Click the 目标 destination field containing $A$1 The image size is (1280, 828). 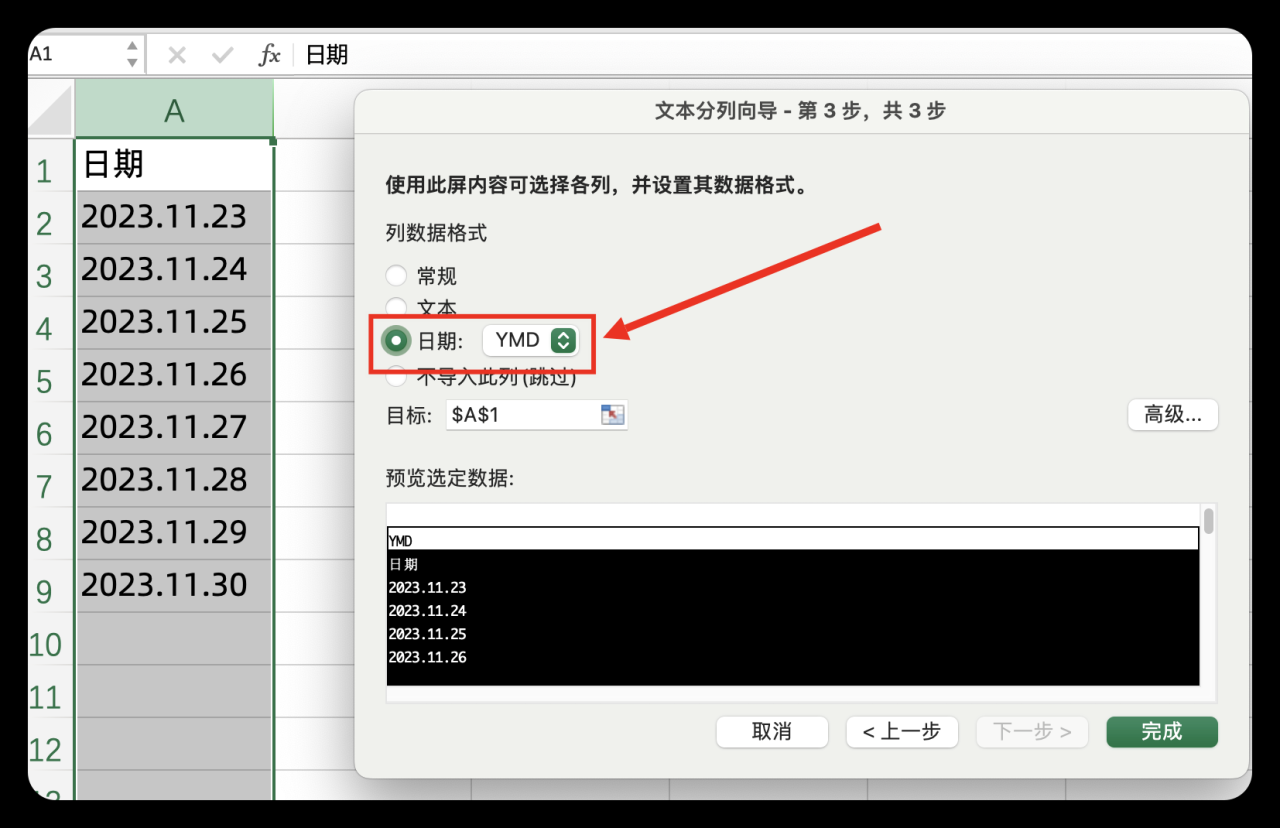click(537, 414)
